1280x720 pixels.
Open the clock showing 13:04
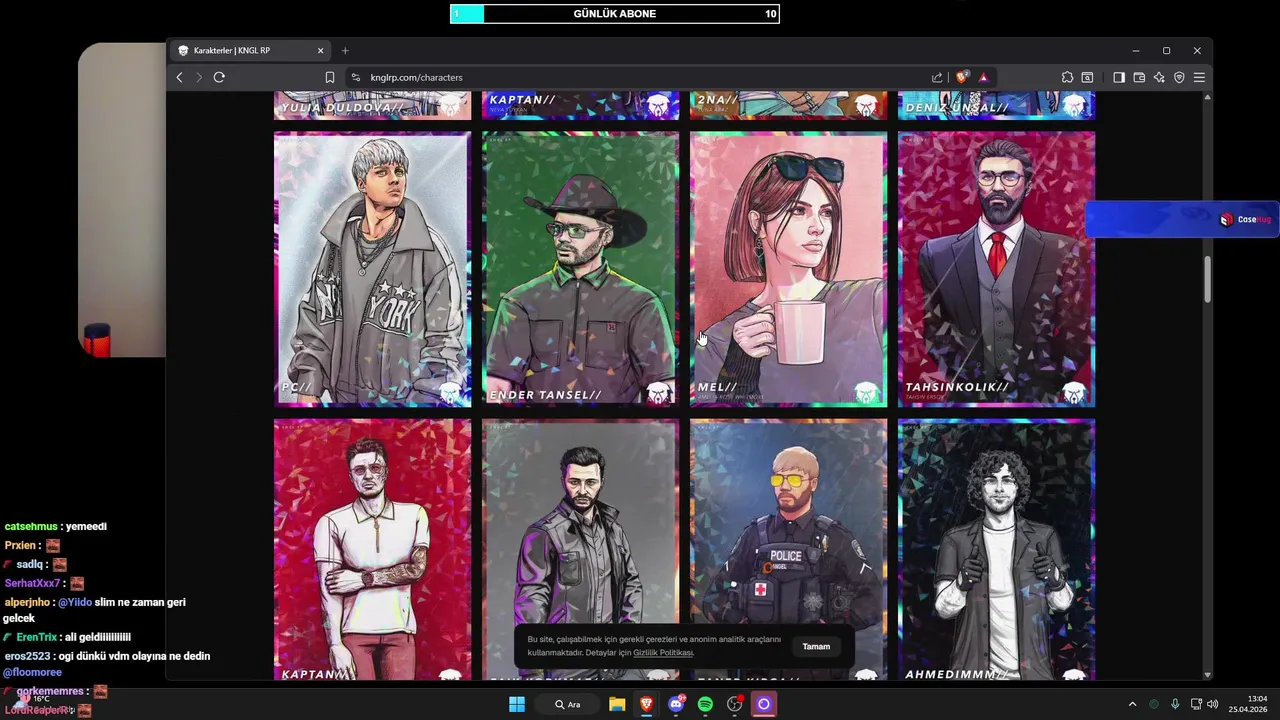pos(1249,704)
